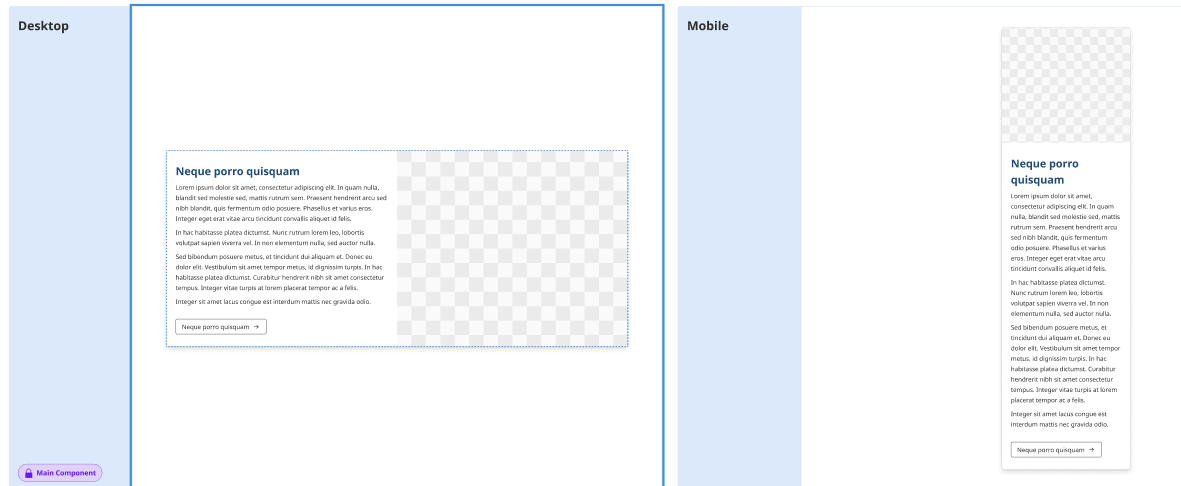
Task: Click the mobile paragraph starting In hac habitasse
Action: pyautogui.click(x=1060, y=298)
